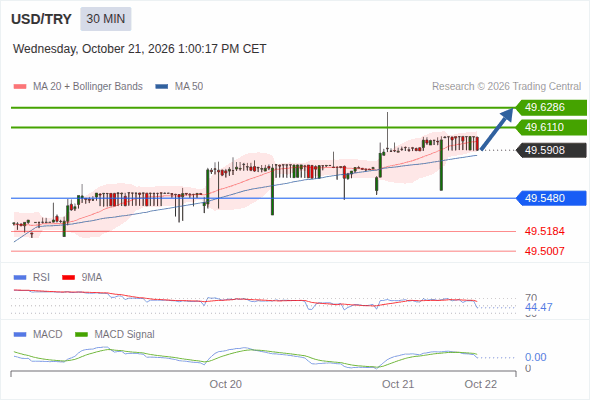Click the date and time line
This screenshot has height=400, width=590.
[140, 49]
